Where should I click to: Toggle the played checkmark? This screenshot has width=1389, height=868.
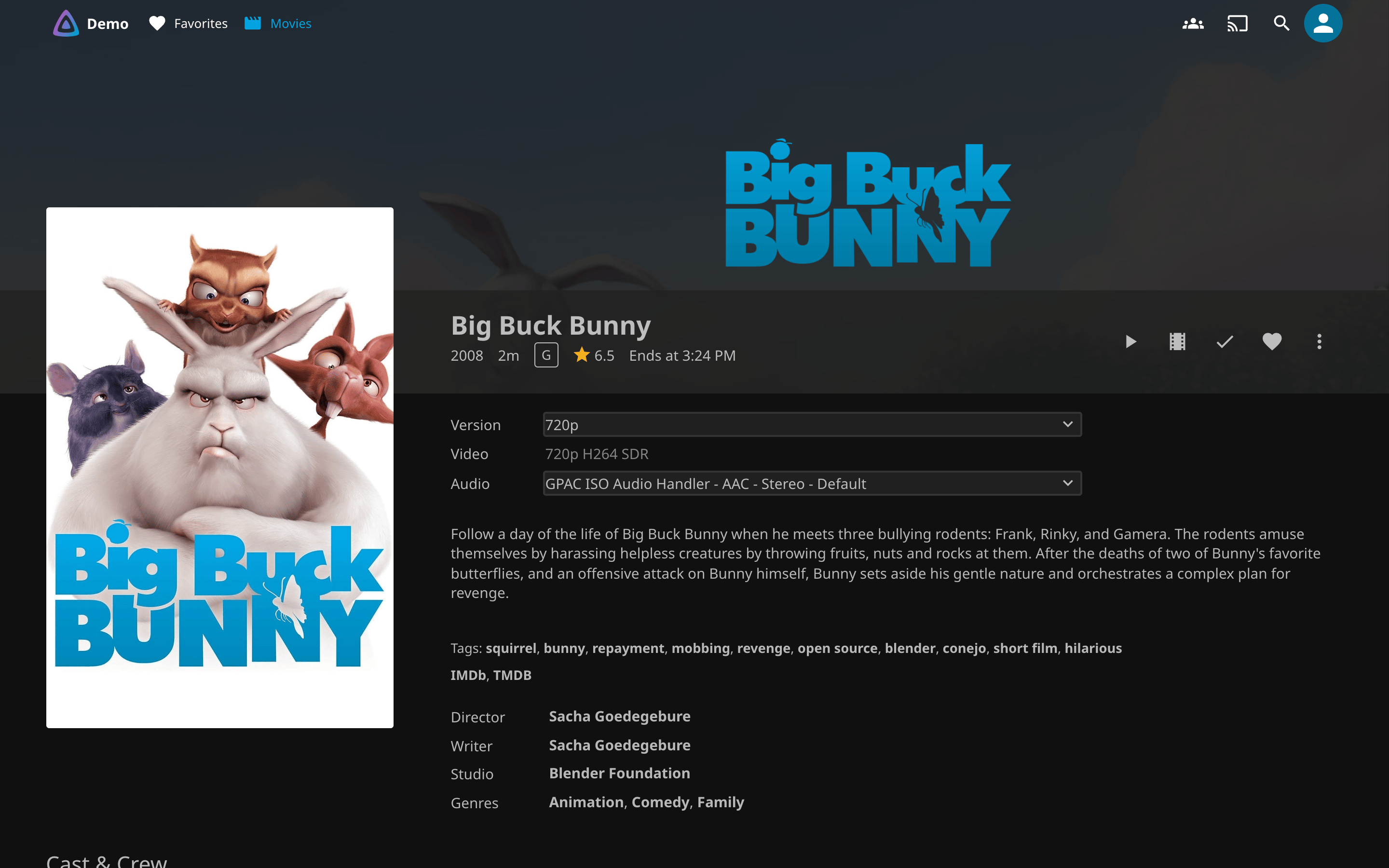pos(1224,341)
